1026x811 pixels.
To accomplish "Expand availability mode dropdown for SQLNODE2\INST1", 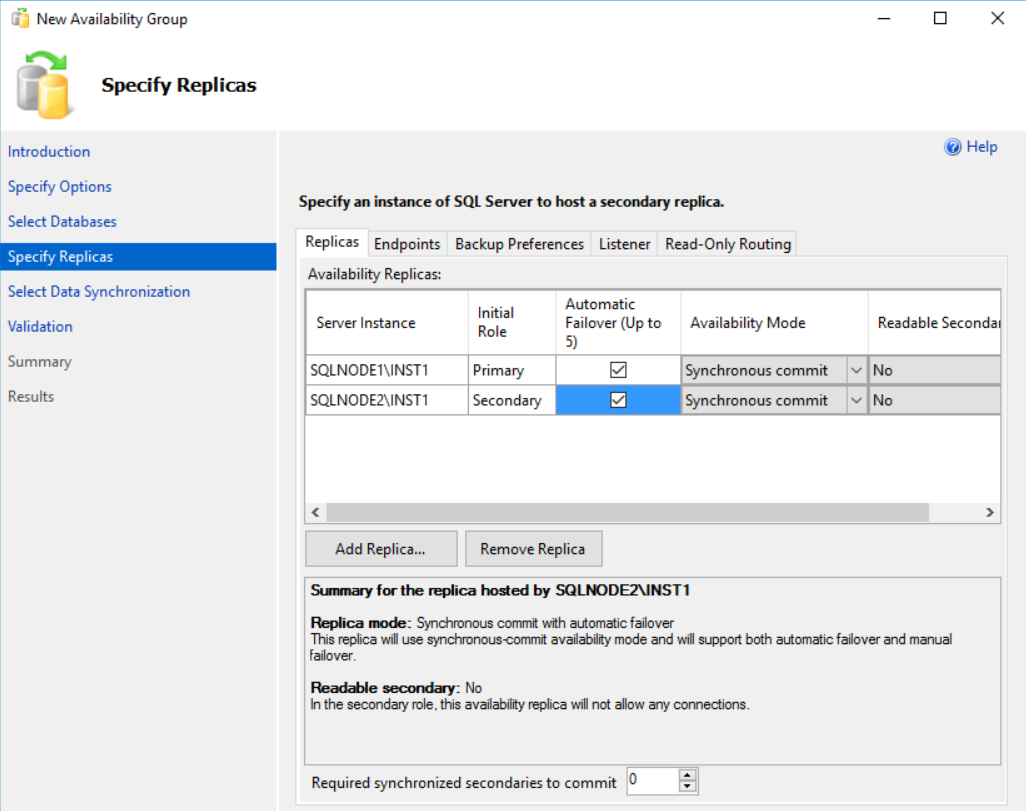I will pyautogui.click(x=856, y=400).
